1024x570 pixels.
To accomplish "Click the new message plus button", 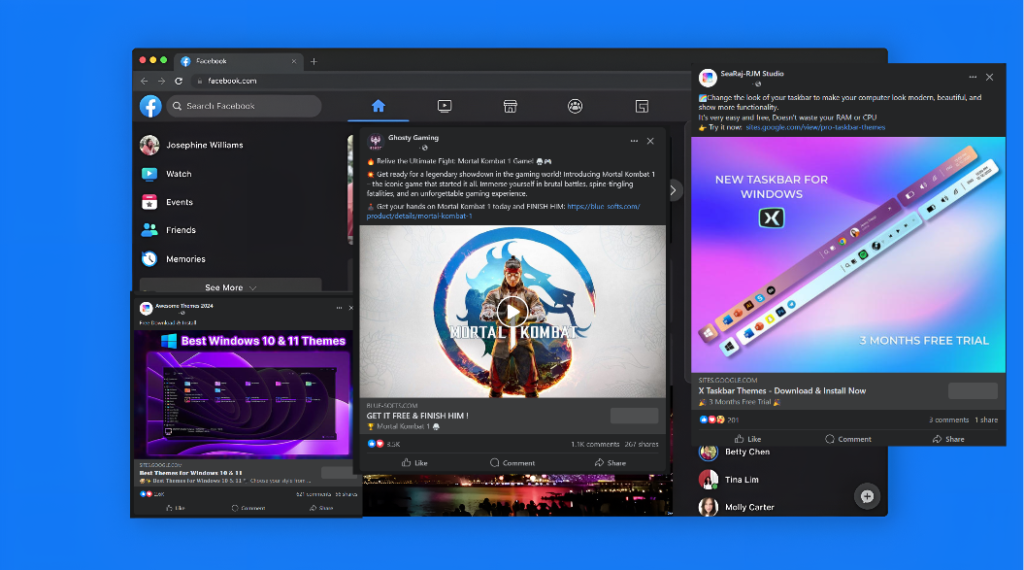I will pyautogui.click(x=867, y=496).
